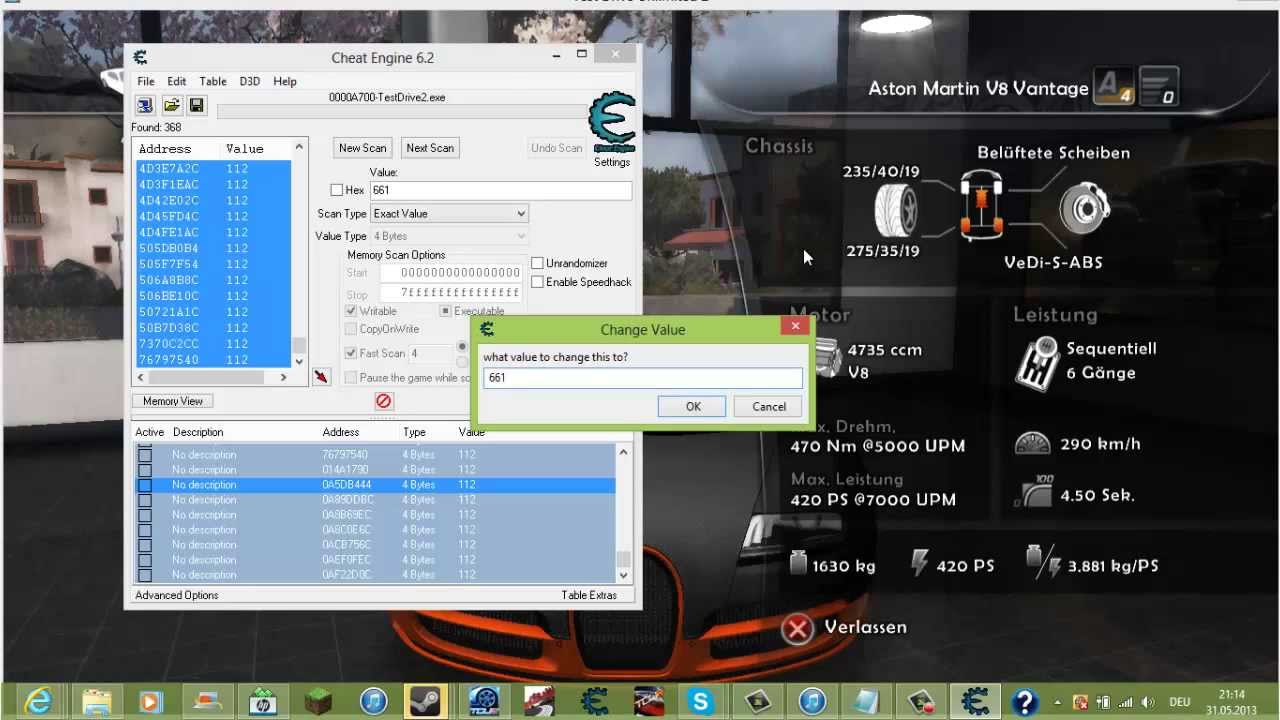The width and height of the screenshot is (1280, 720).
Task: Select found address 4D3E7A2C
Action: [213, 169]
